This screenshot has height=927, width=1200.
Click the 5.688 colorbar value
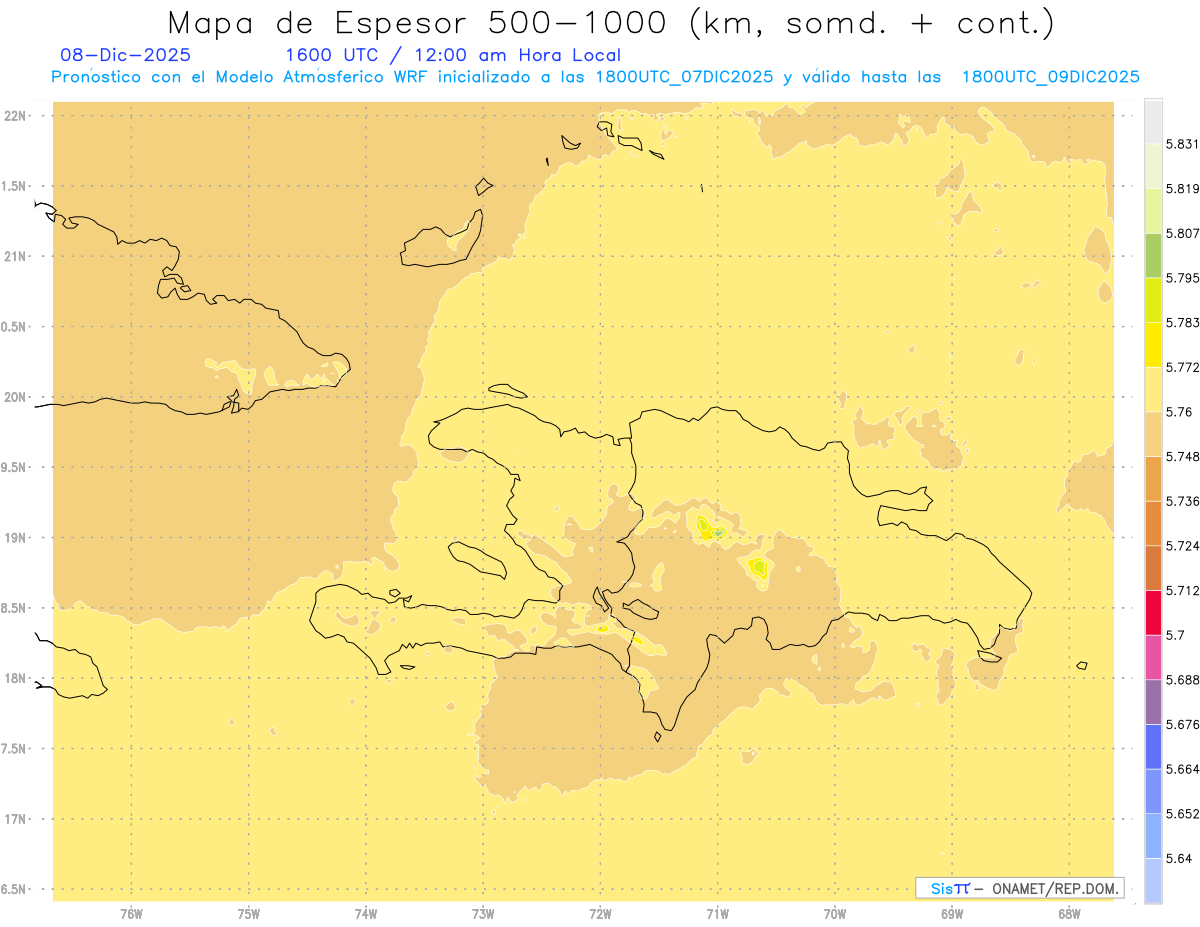pyautogui.click(x=1182, y=680)
